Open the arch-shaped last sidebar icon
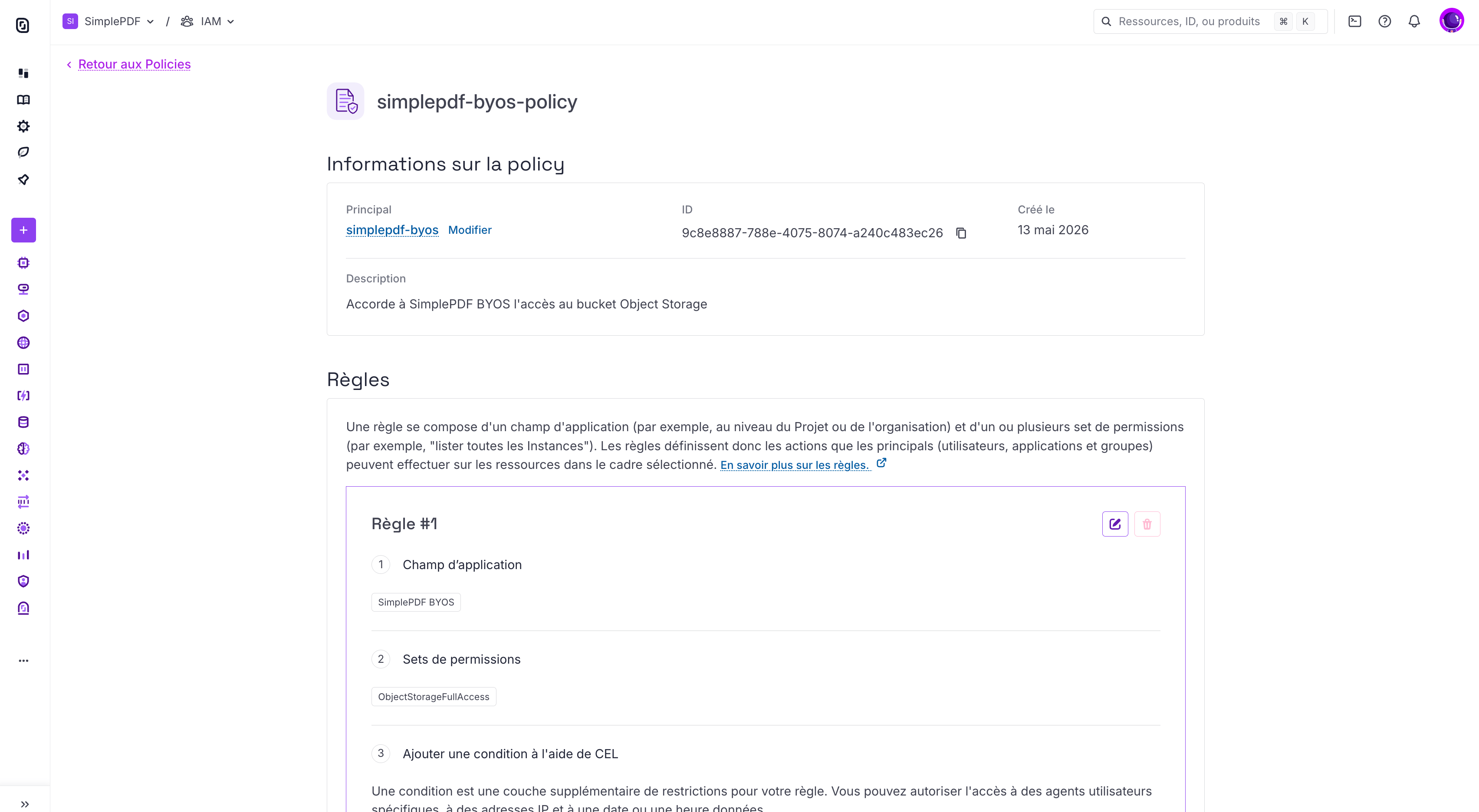The width and height of the screenshot is (1479, 812). tap(23, 608)
